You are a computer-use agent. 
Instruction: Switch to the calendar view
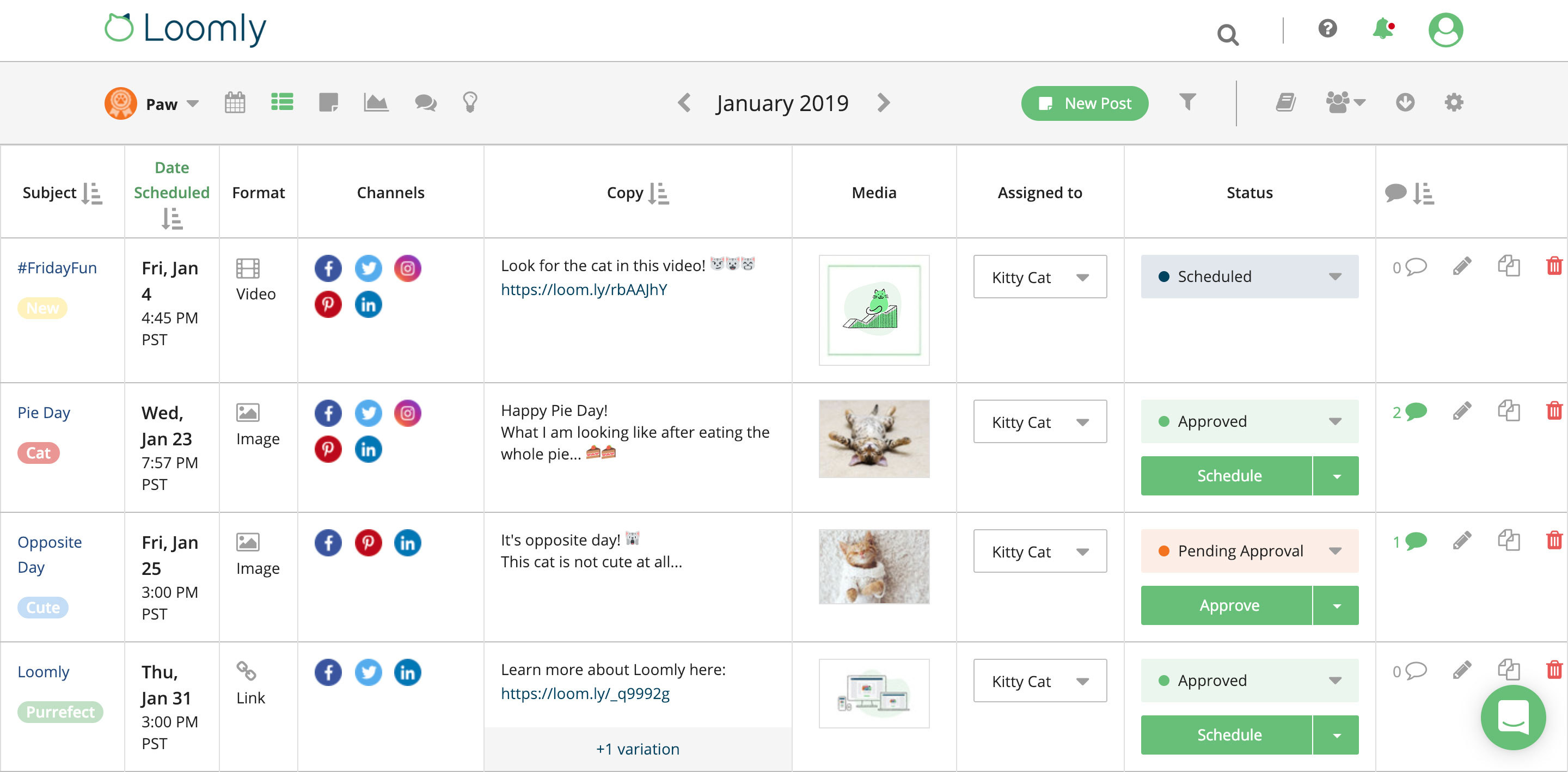(235, 102)
